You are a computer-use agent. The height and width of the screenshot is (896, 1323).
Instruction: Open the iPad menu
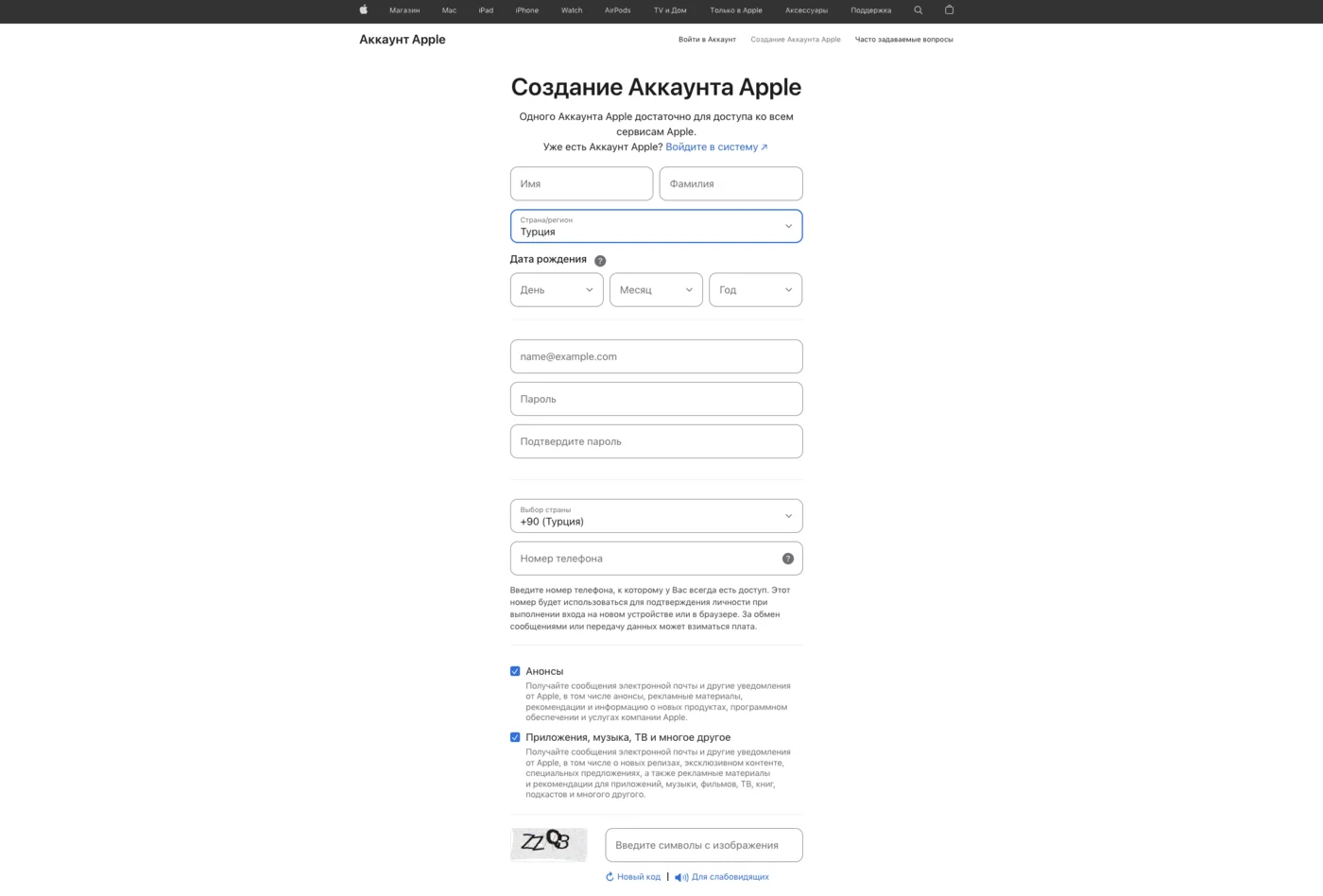(x=486, y=10)
